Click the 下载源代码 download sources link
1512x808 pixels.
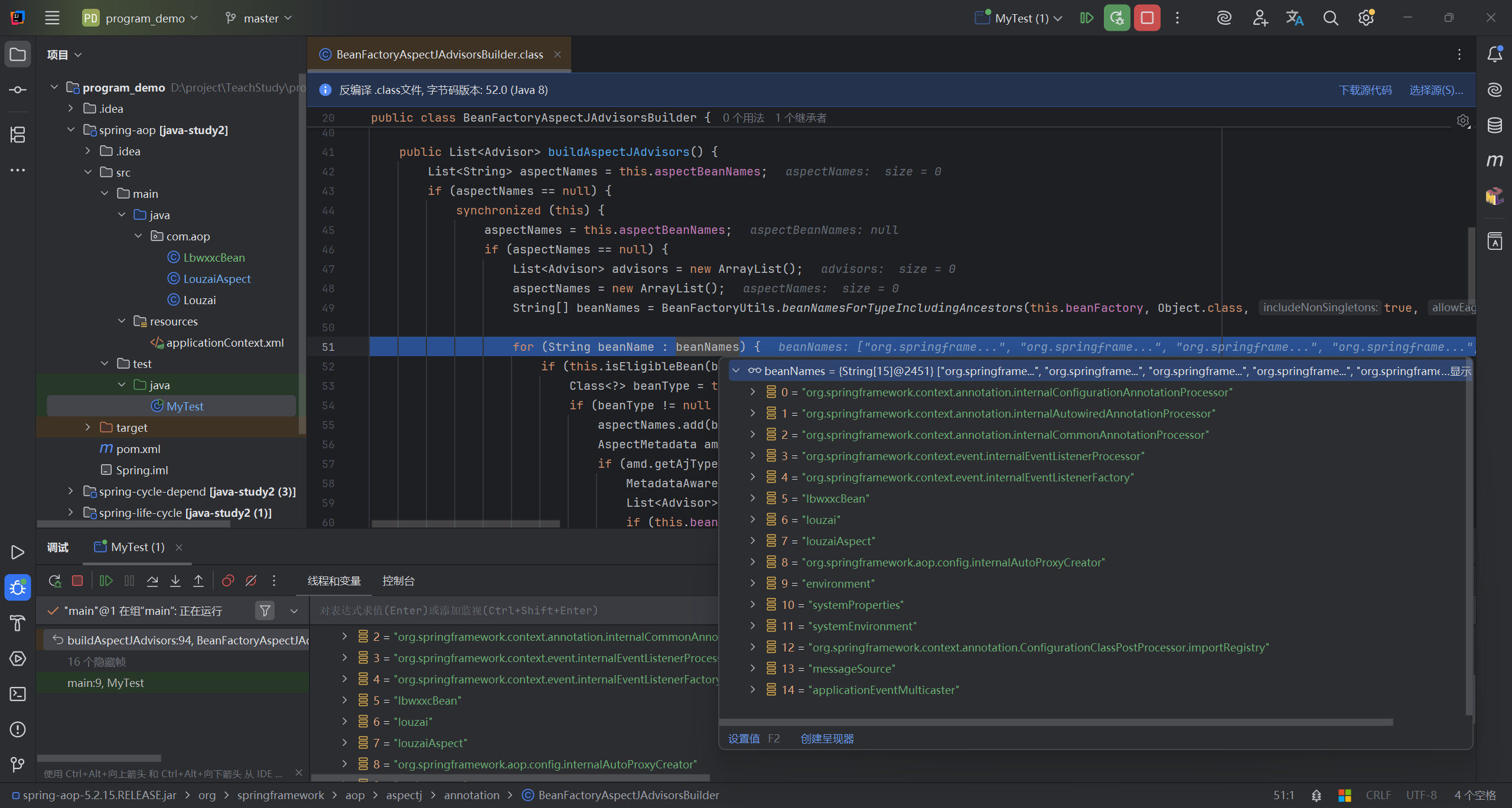1365,90
